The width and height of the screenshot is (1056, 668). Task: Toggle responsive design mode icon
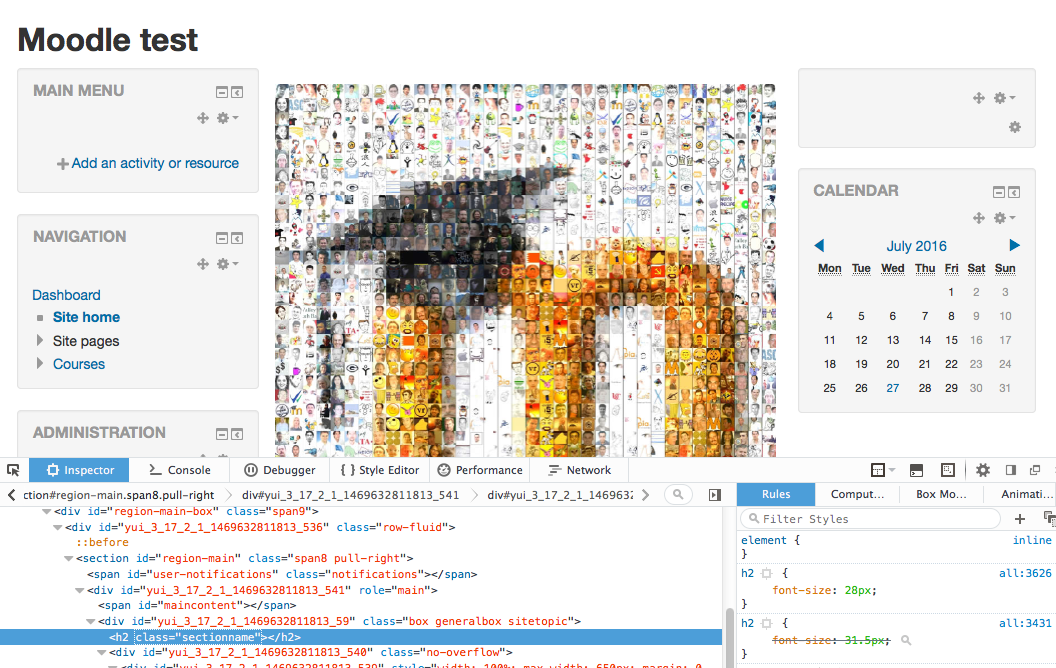click(948, 470)
